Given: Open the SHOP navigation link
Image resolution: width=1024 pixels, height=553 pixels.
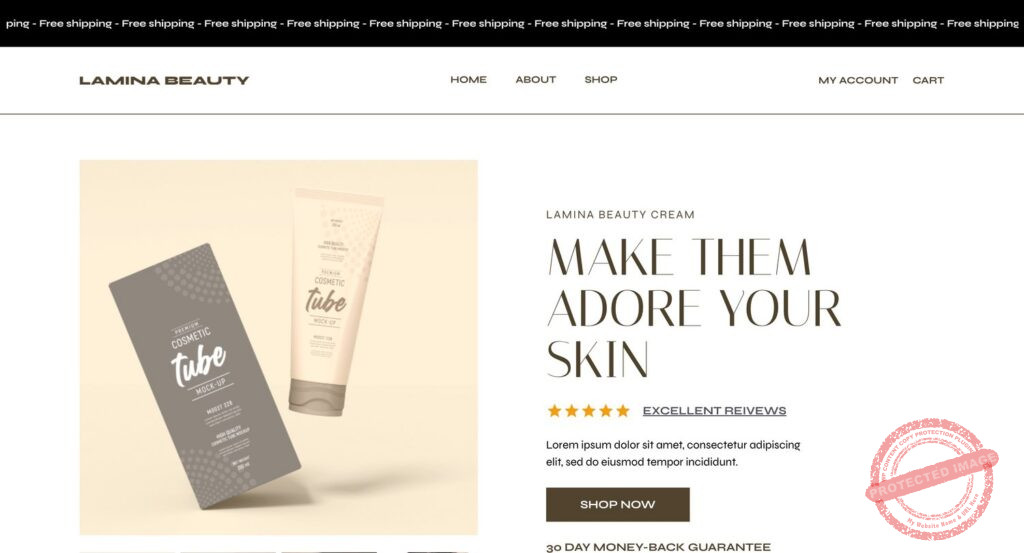Looking at the screenshot, I should click(x=601, y=80).
